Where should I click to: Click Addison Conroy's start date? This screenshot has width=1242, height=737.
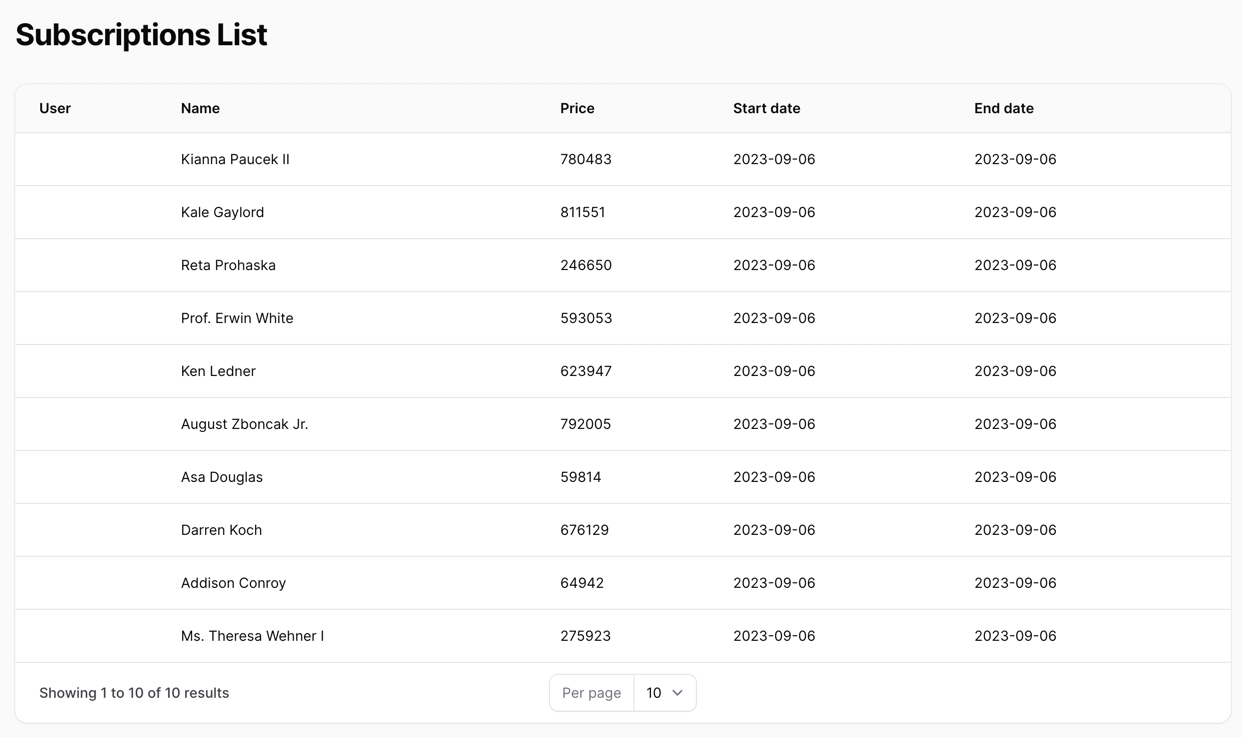774,583
